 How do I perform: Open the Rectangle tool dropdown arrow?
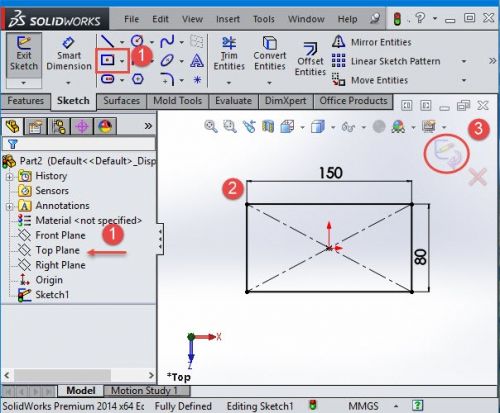pos(122,61)
